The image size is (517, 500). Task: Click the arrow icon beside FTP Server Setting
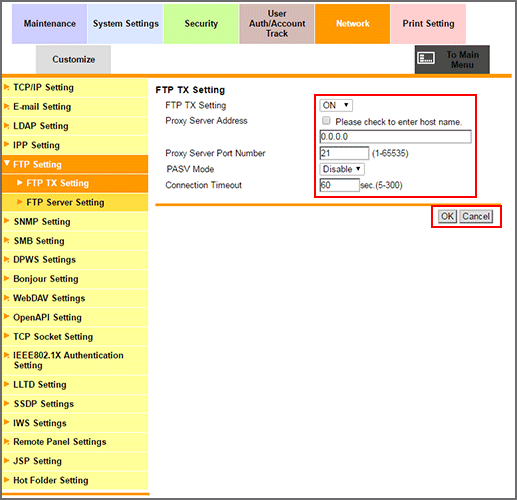point(20,202)
